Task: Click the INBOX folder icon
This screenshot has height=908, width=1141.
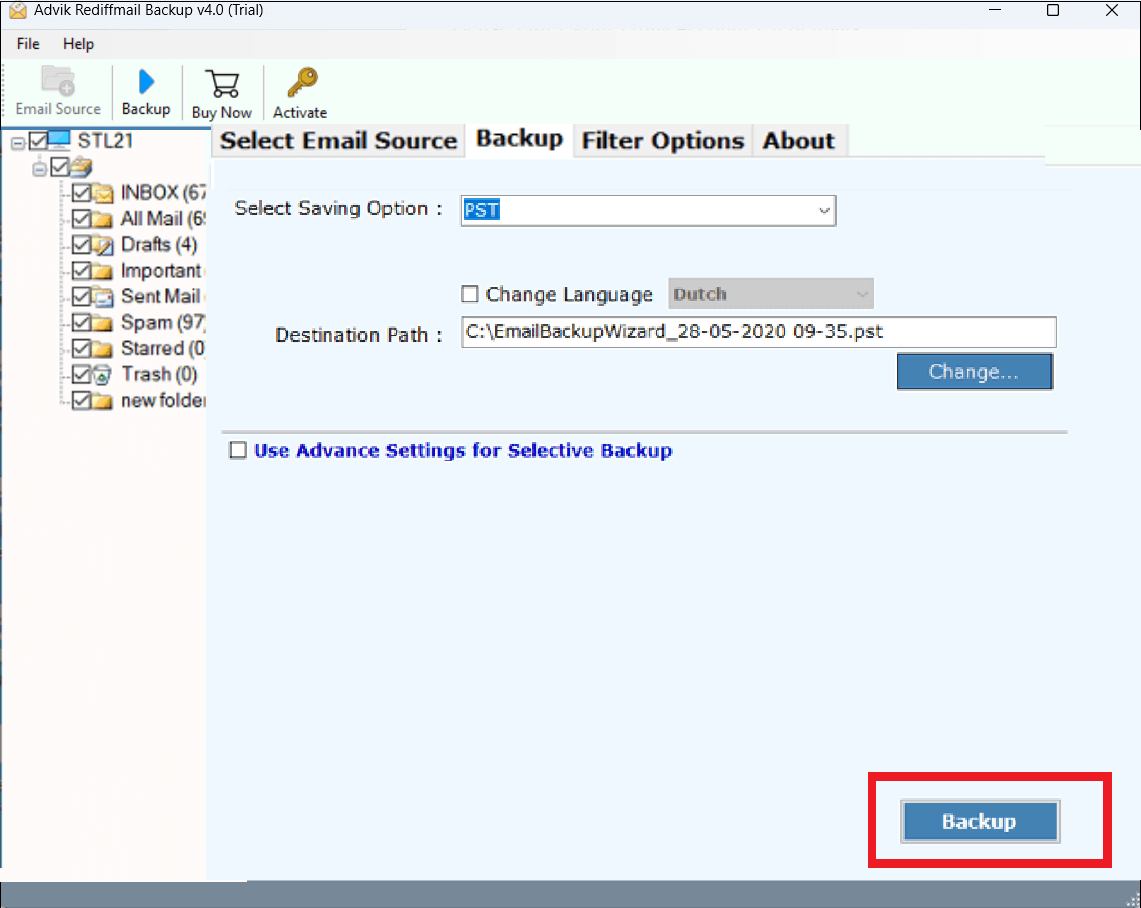Action: point(103,193)
